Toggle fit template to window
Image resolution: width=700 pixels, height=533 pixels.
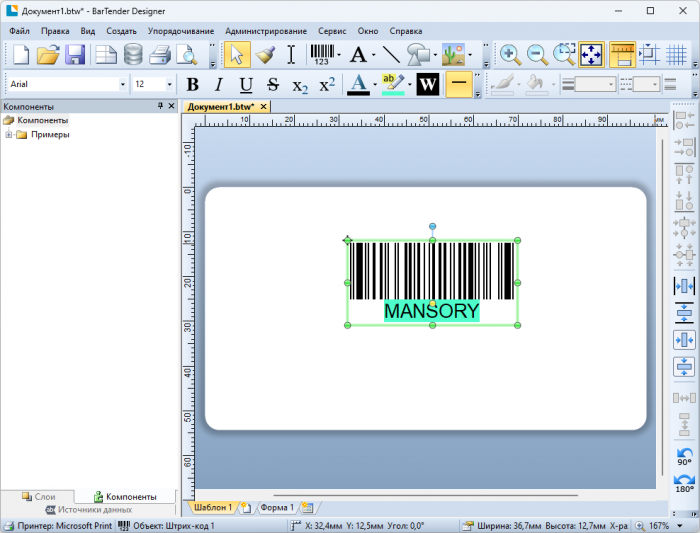pos(592,55)
